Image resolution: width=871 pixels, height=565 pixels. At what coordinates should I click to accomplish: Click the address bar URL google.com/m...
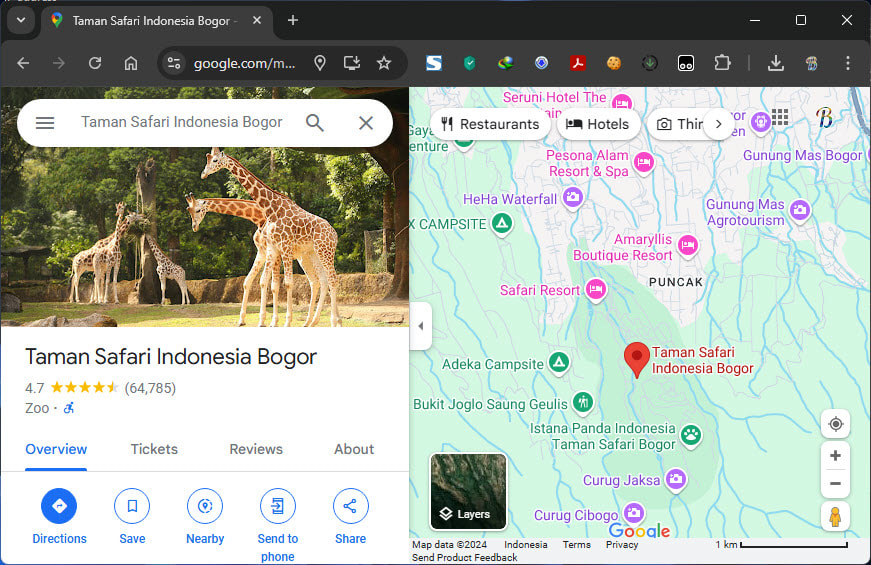tap(244, 64)
